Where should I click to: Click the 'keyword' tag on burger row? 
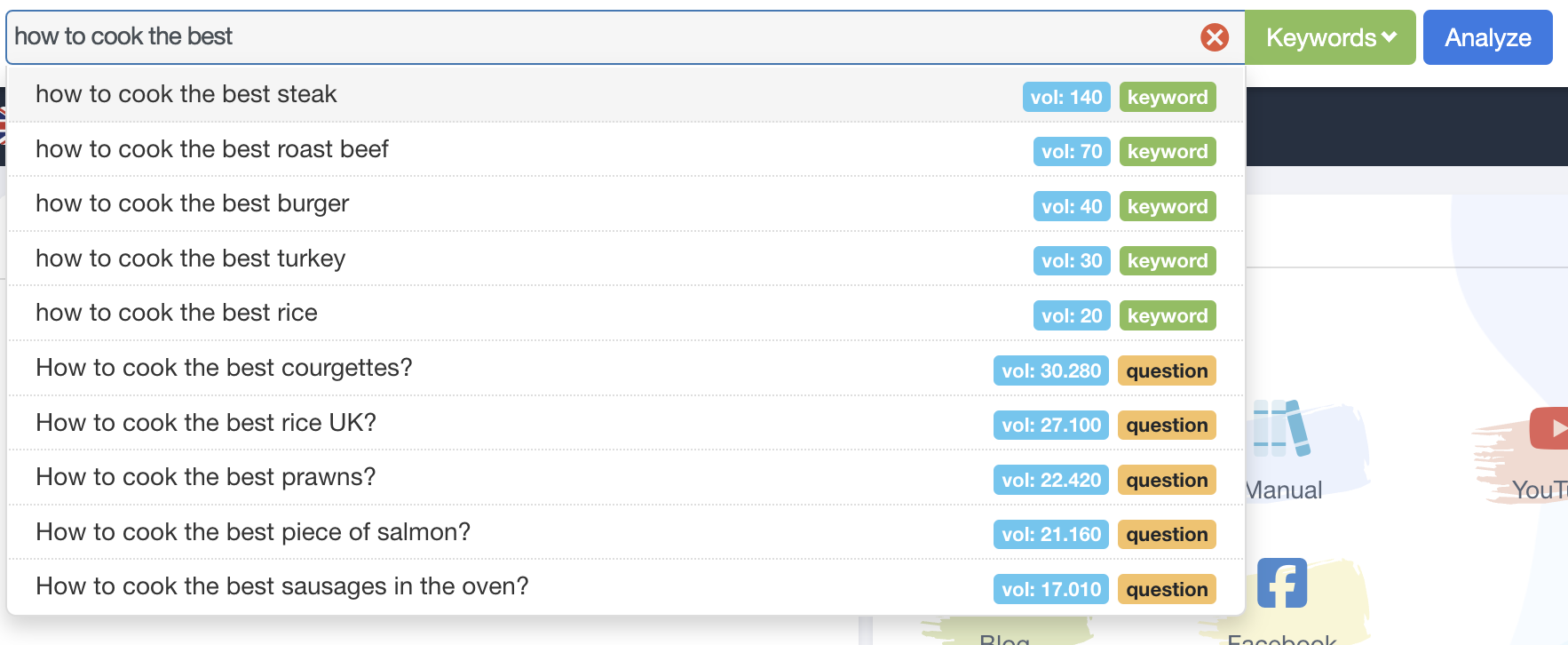pos(1168,206)
